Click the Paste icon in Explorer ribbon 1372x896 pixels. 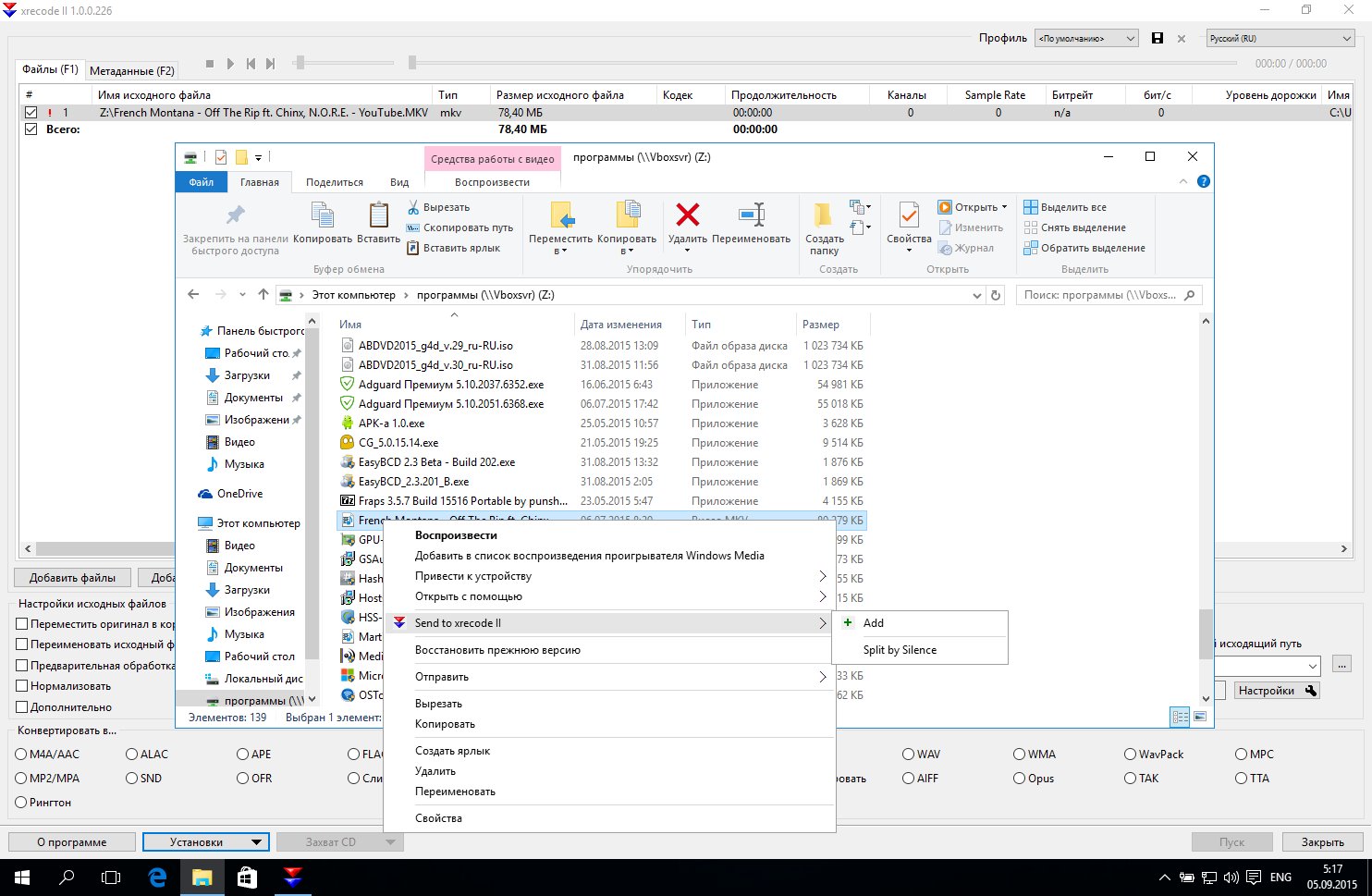pyautogui.click(x=378, y=215)
